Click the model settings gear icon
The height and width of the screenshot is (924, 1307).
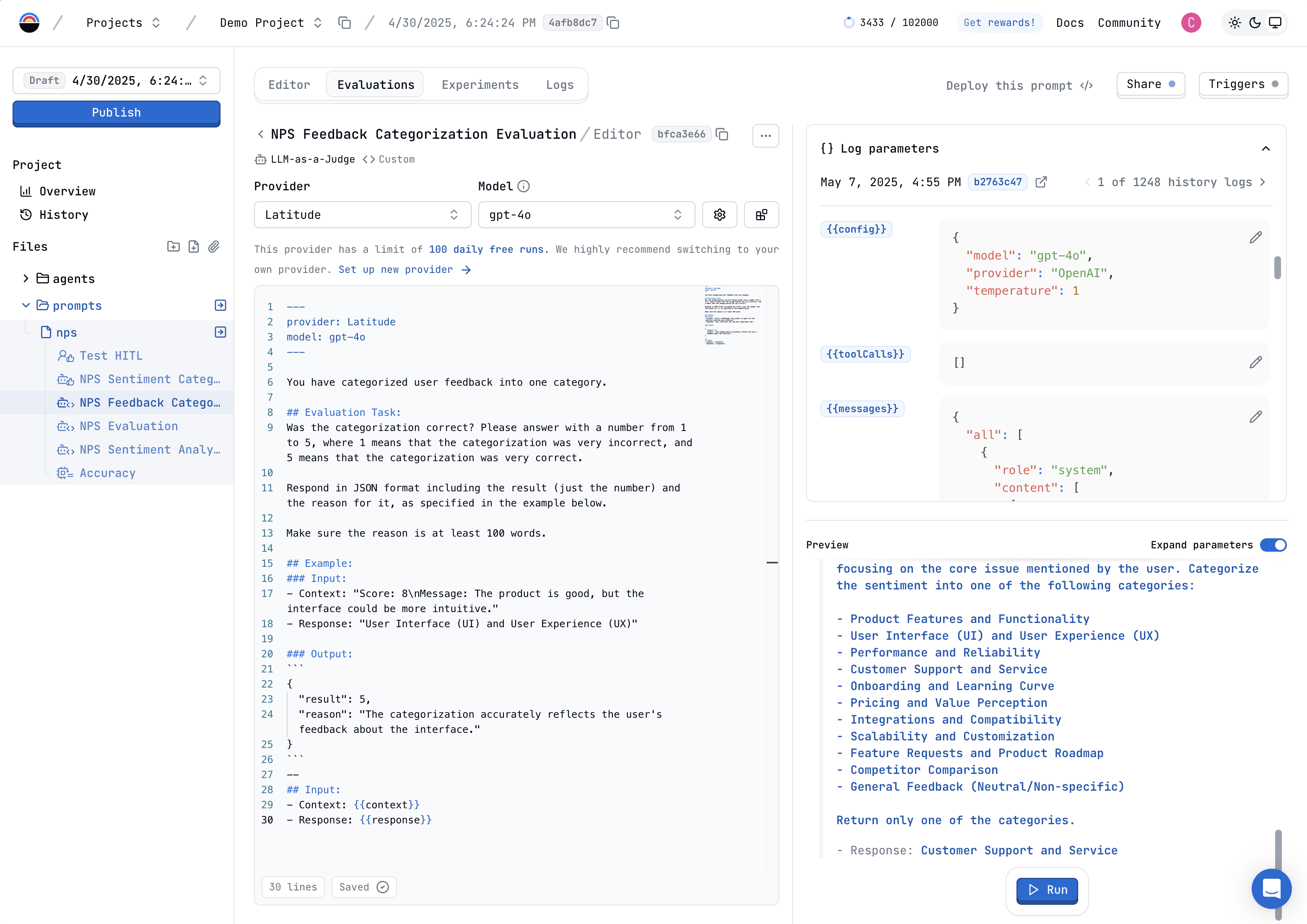[720, 215]
